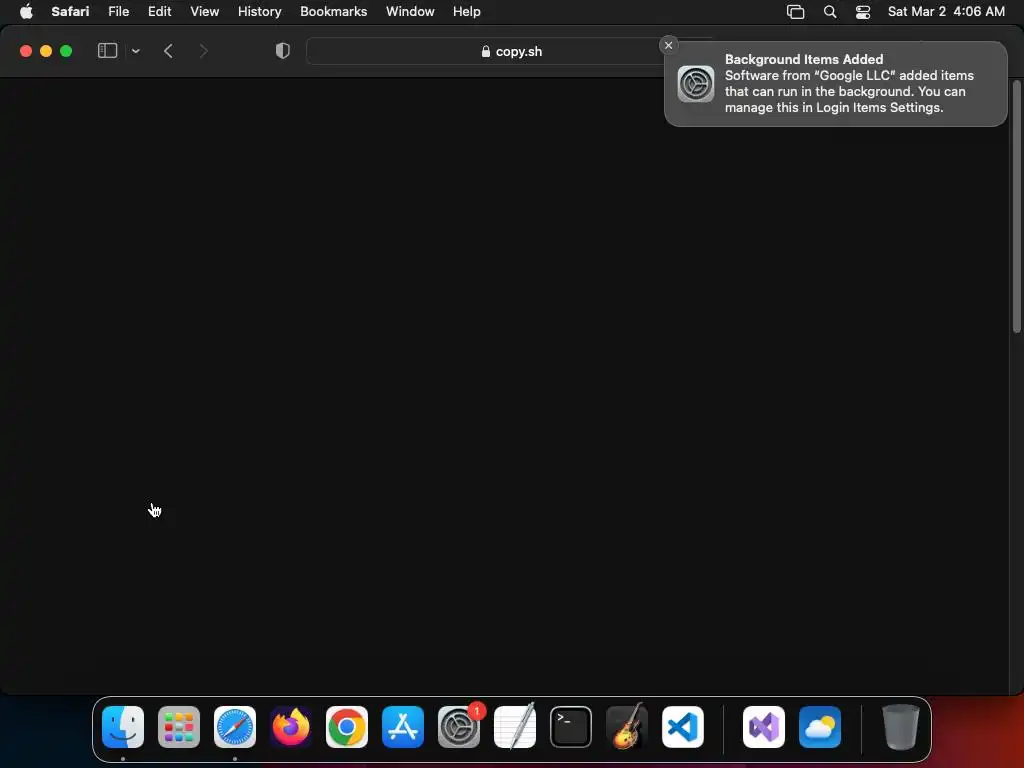
Task: Dismiss the Background Items Added notification
Action: 668,45
